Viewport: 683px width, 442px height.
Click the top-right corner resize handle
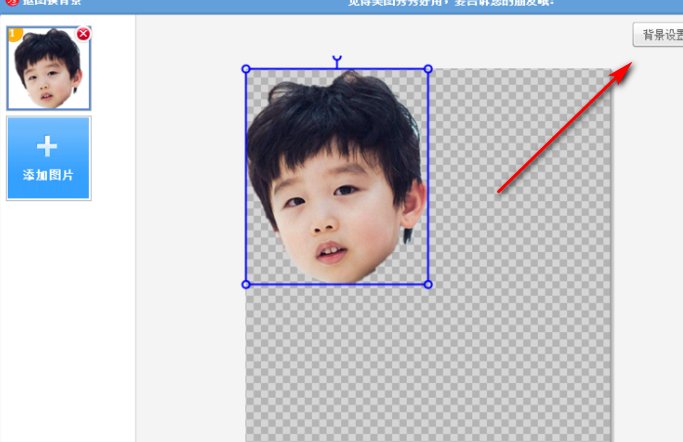coord(428,69)
